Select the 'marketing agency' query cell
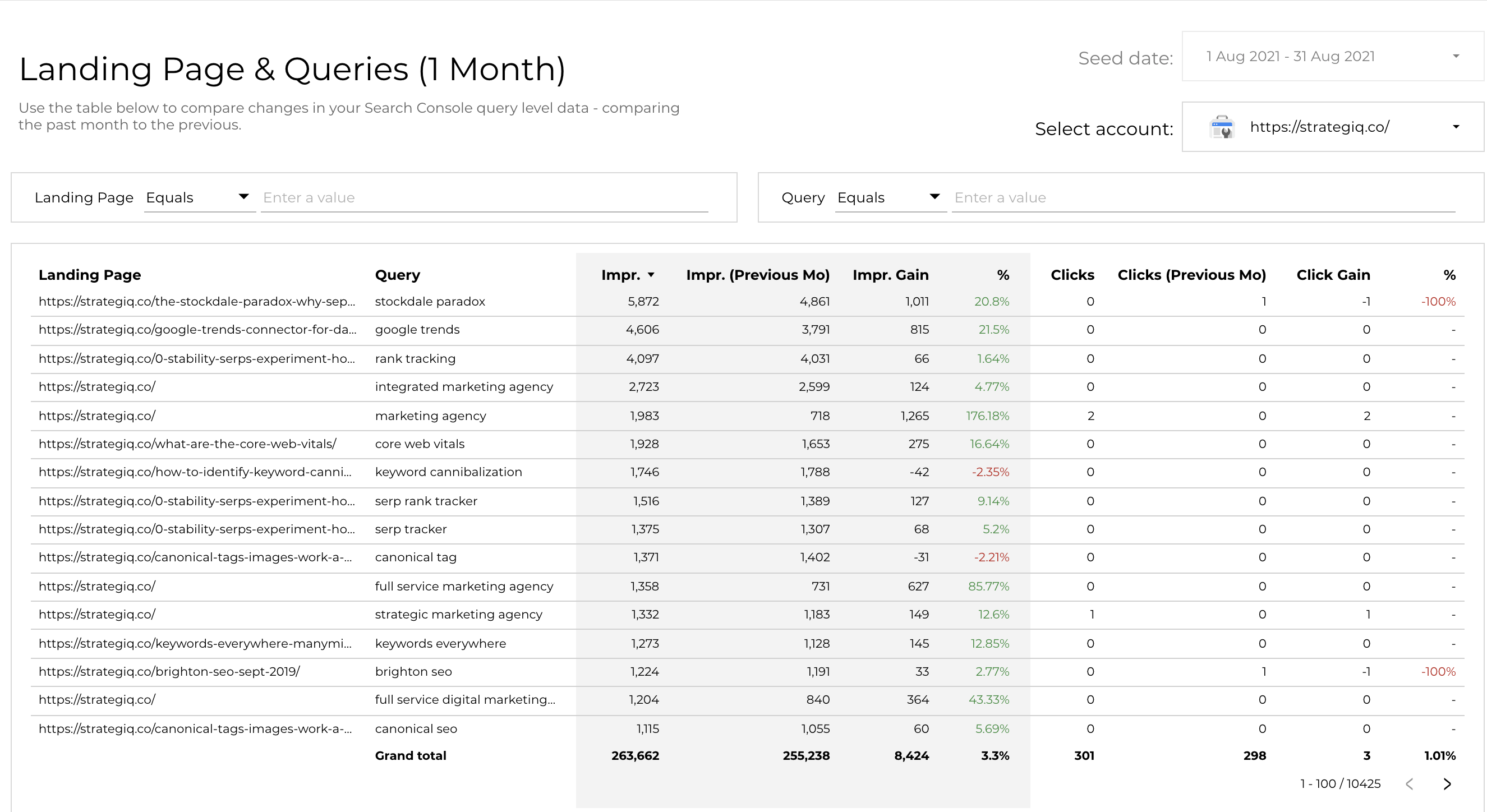 [x=431, y=416]
